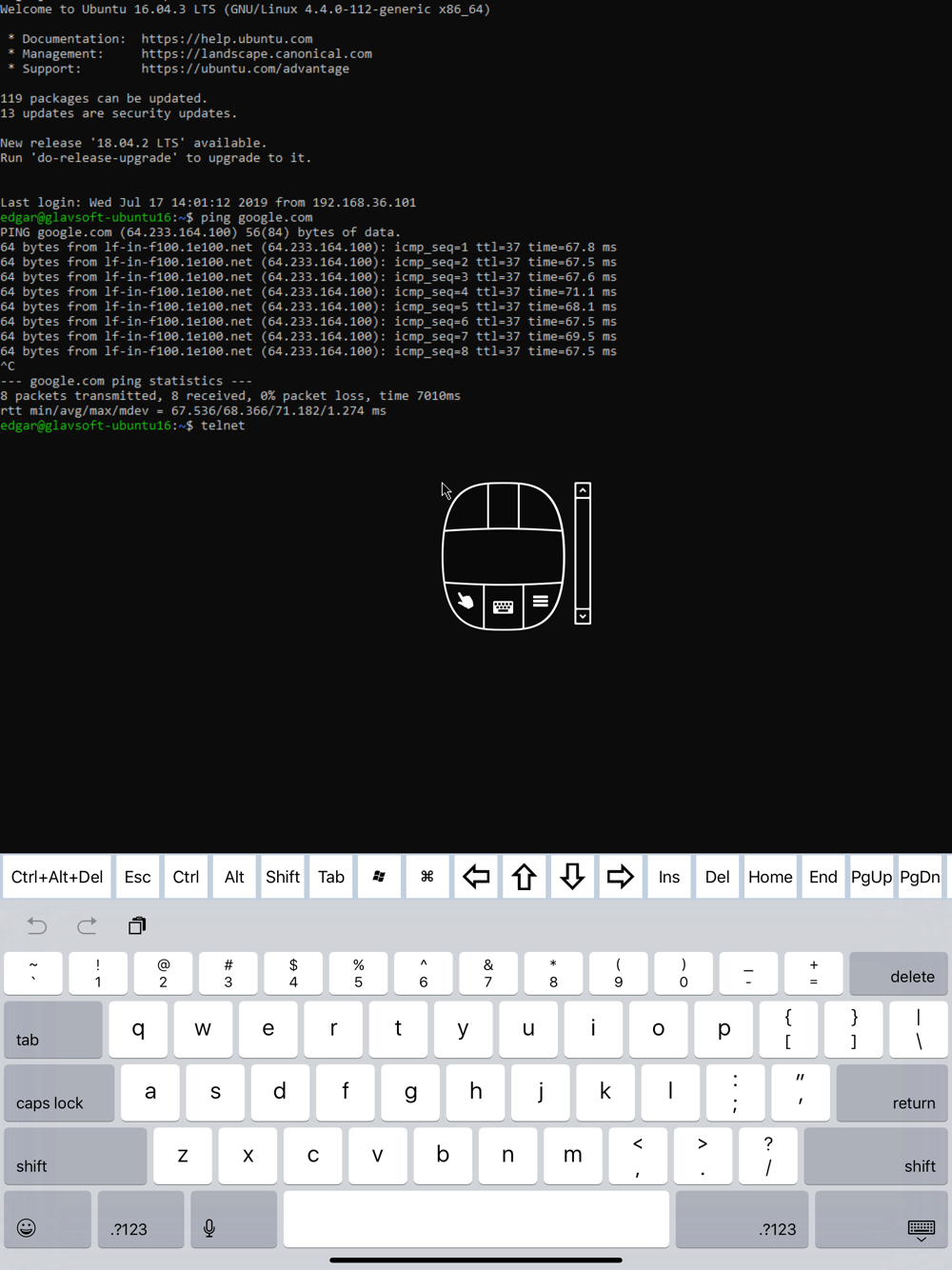Send Ctrl+Alt+Del to the remote machine
The width and height of the screenshot is (952, 1270).
pyautogui.click(x=57, y=877)
